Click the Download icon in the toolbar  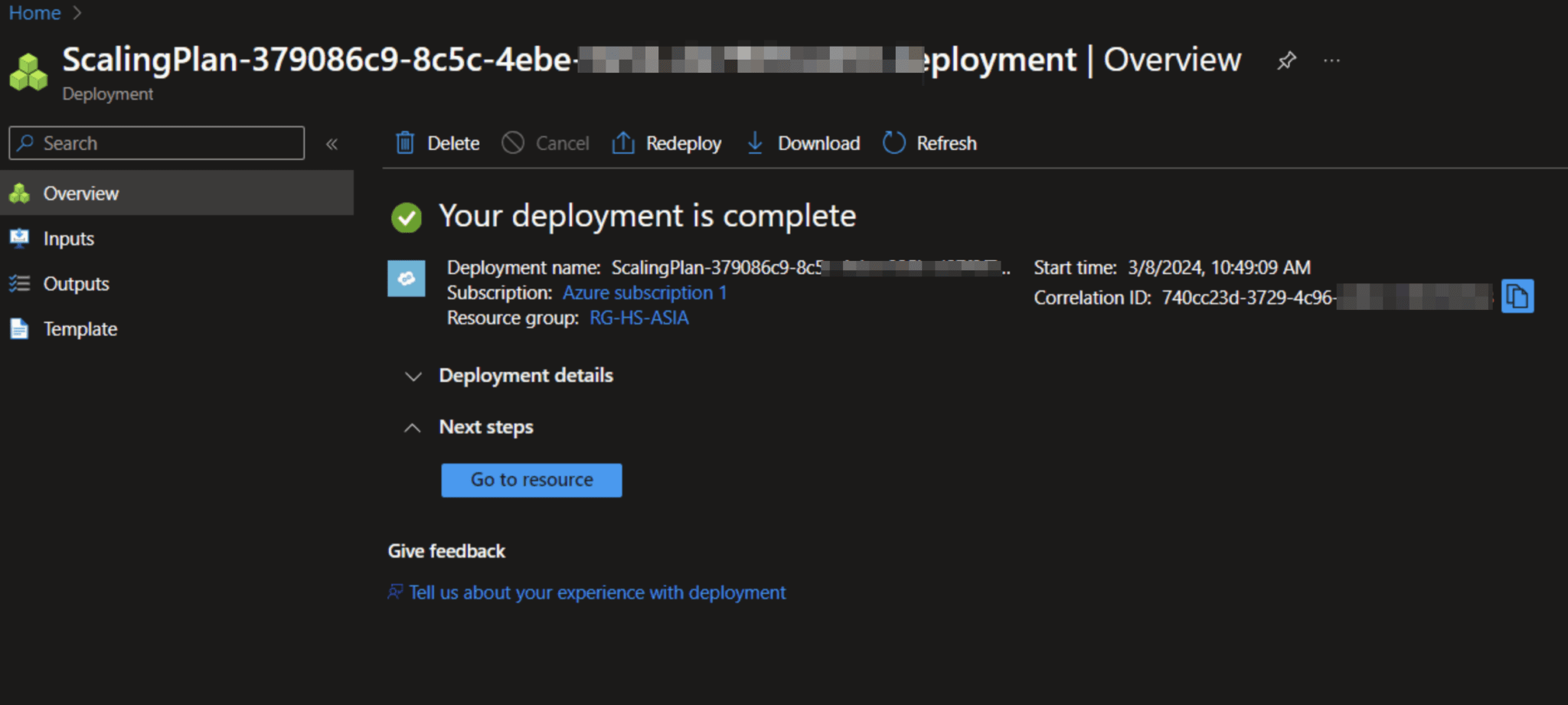(755, 143)
